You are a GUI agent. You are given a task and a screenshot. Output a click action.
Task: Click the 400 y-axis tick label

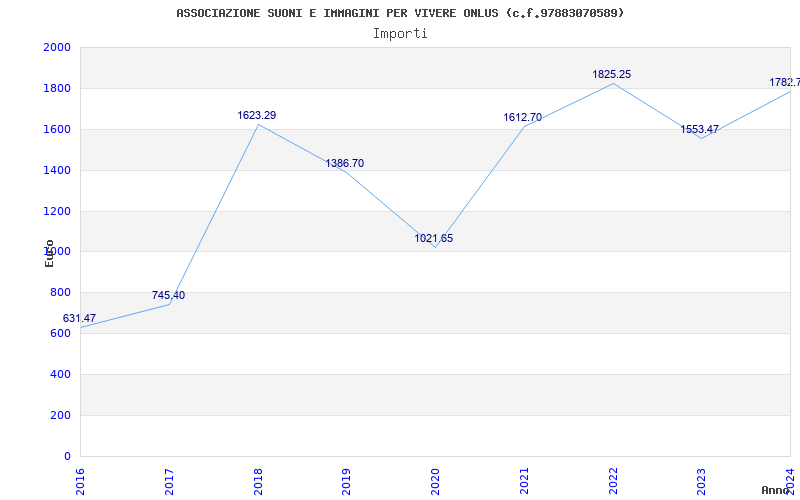coord(61,374)
